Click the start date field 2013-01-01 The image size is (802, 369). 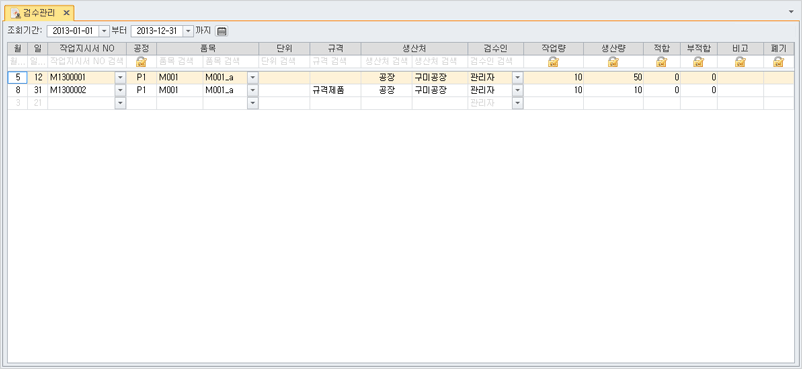point(73,31)
